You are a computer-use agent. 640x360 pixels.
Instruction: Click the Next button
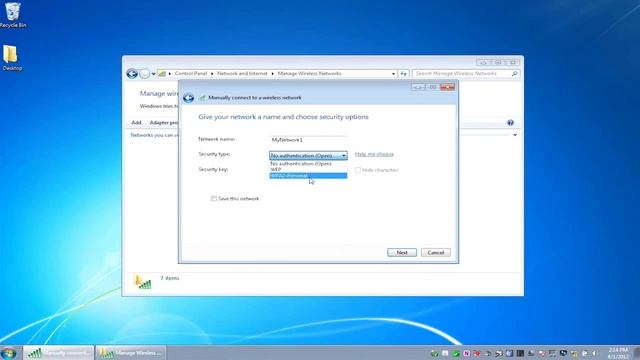(402, 253)
